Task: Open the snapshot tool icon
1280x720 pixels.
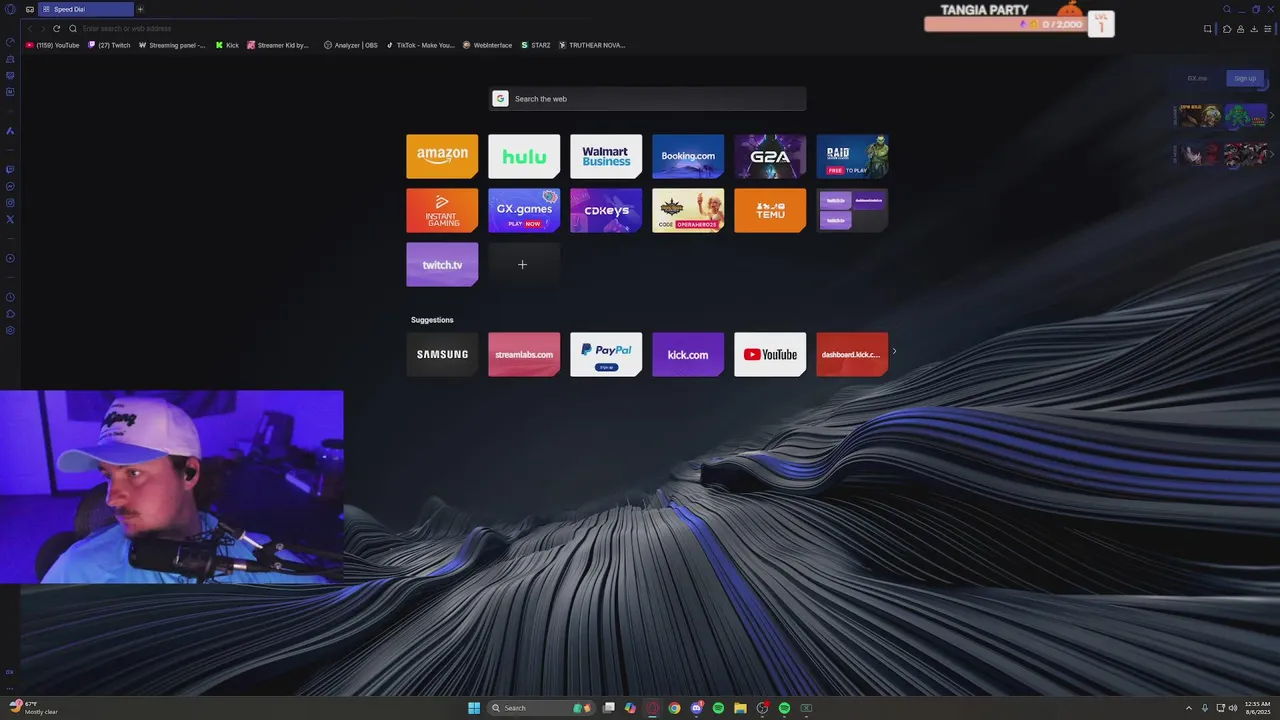Action: pyautogui.click(x=1207, y=29)
